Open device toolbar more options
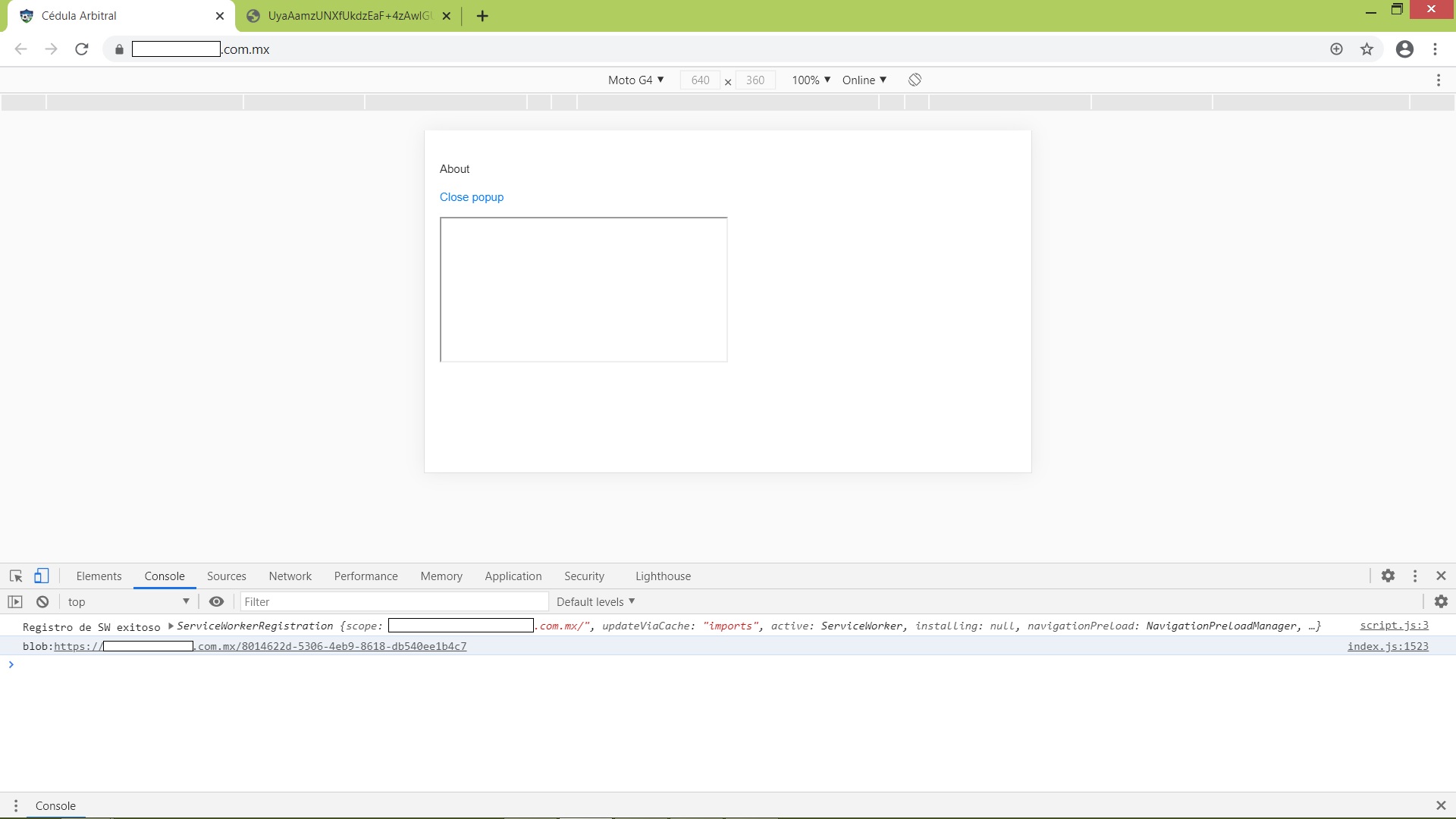 [x=1438, y=80]
